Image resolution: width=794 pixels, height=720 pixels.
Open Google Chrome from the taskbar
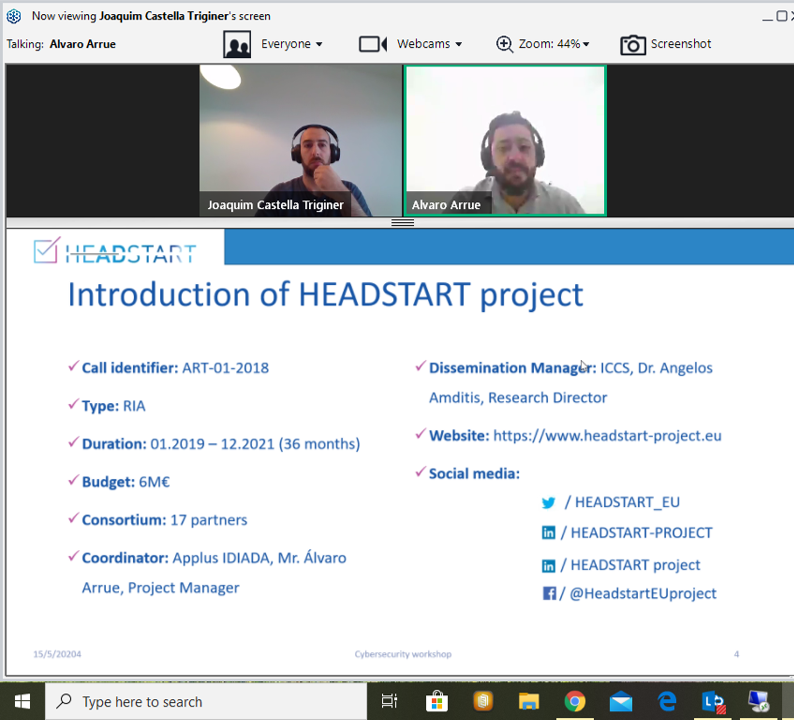[575, 701]
